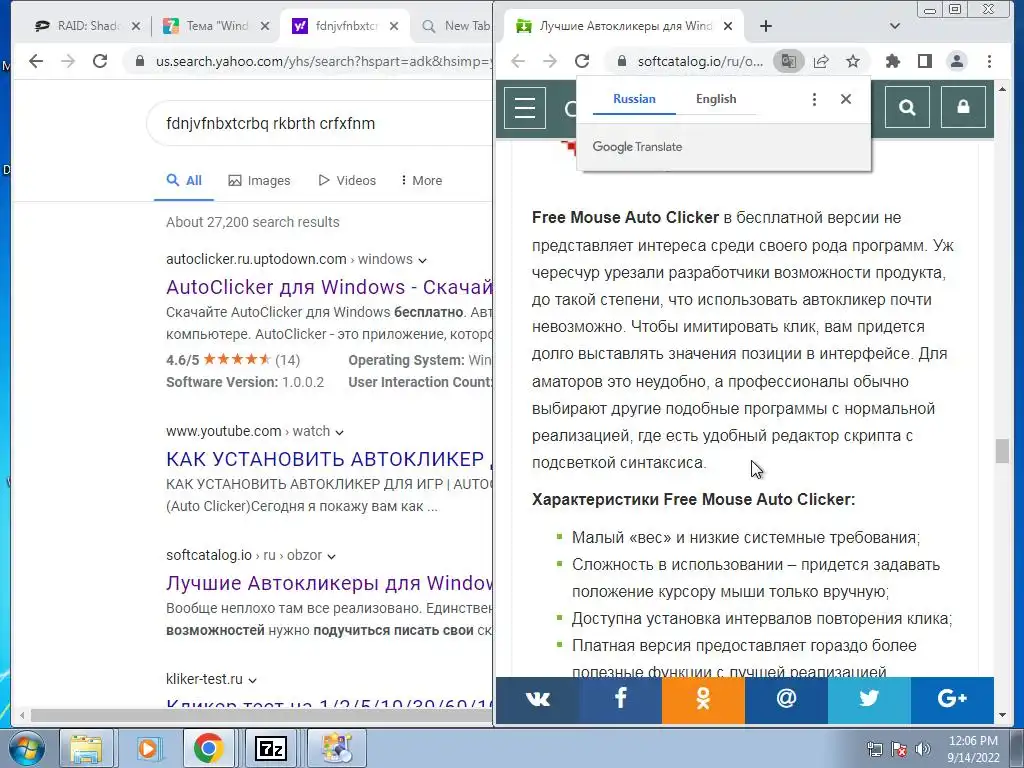
Task: Click the softcatalog lock login icon
Action: [x=963, y=107]
